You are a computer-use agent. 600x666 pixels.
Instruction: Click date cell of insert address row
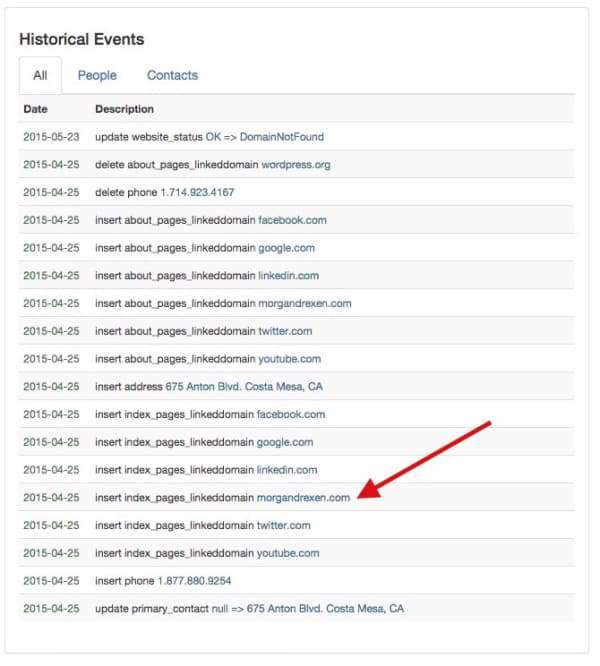pyautogui.click(x=51, y=387)
